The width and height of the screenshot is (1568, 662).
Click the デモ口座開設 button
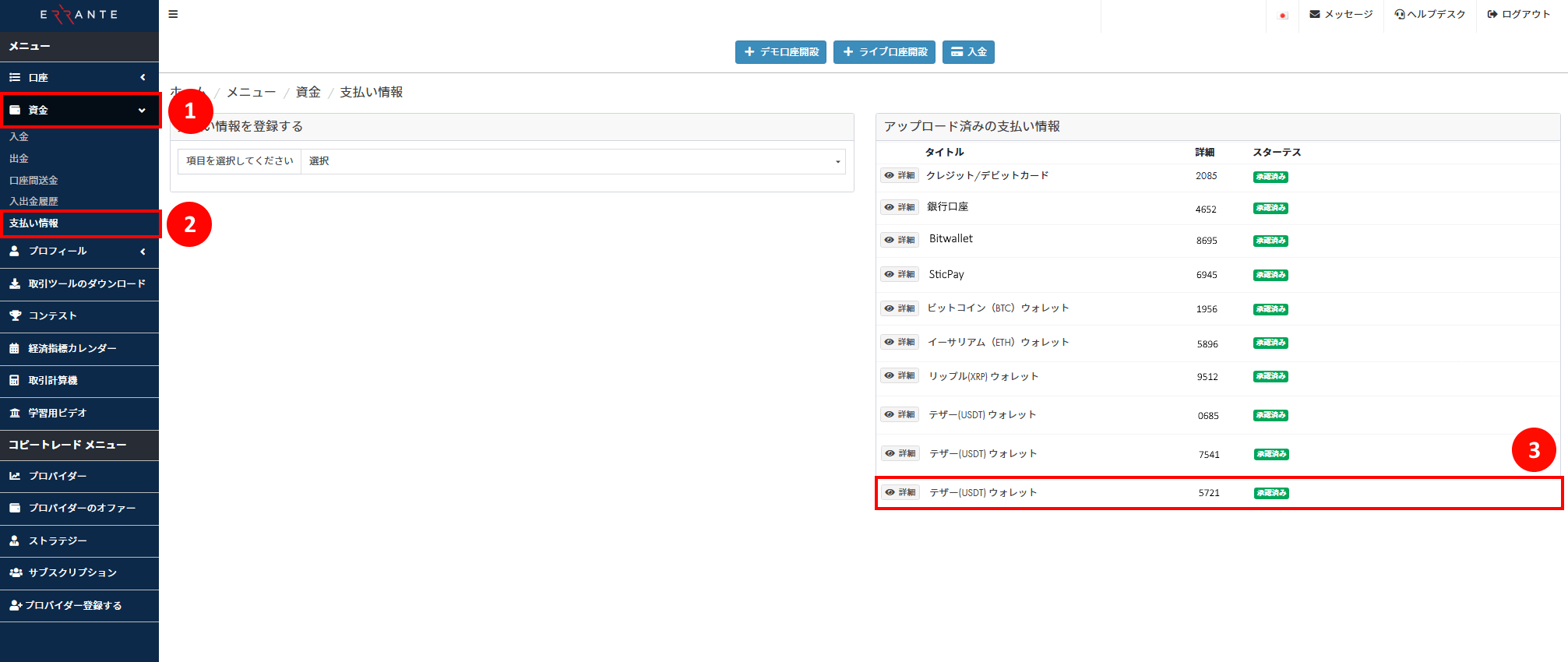pyautogui.click(x=780, y=52)
